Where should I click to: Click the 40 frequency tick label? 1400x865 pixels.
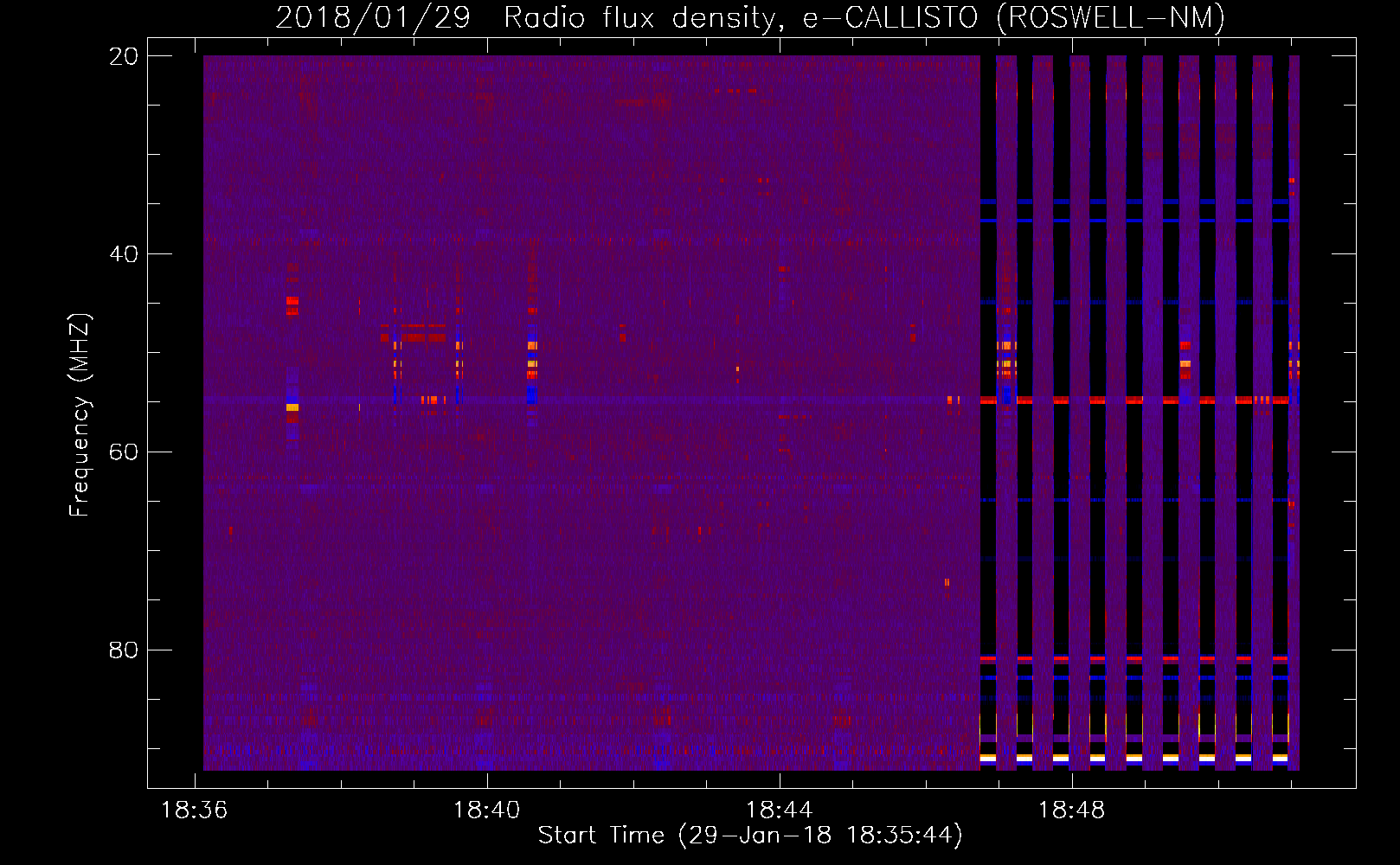(x=124, y=254)
